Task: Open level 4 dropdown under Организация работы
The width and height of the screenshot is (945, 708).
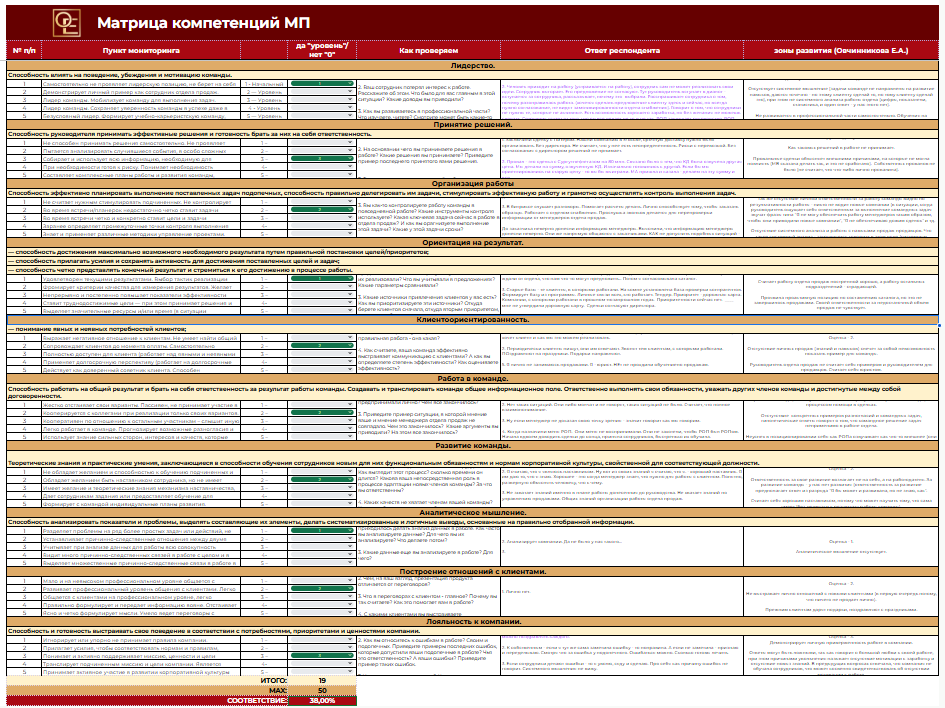Action: [x=322, y=225]
